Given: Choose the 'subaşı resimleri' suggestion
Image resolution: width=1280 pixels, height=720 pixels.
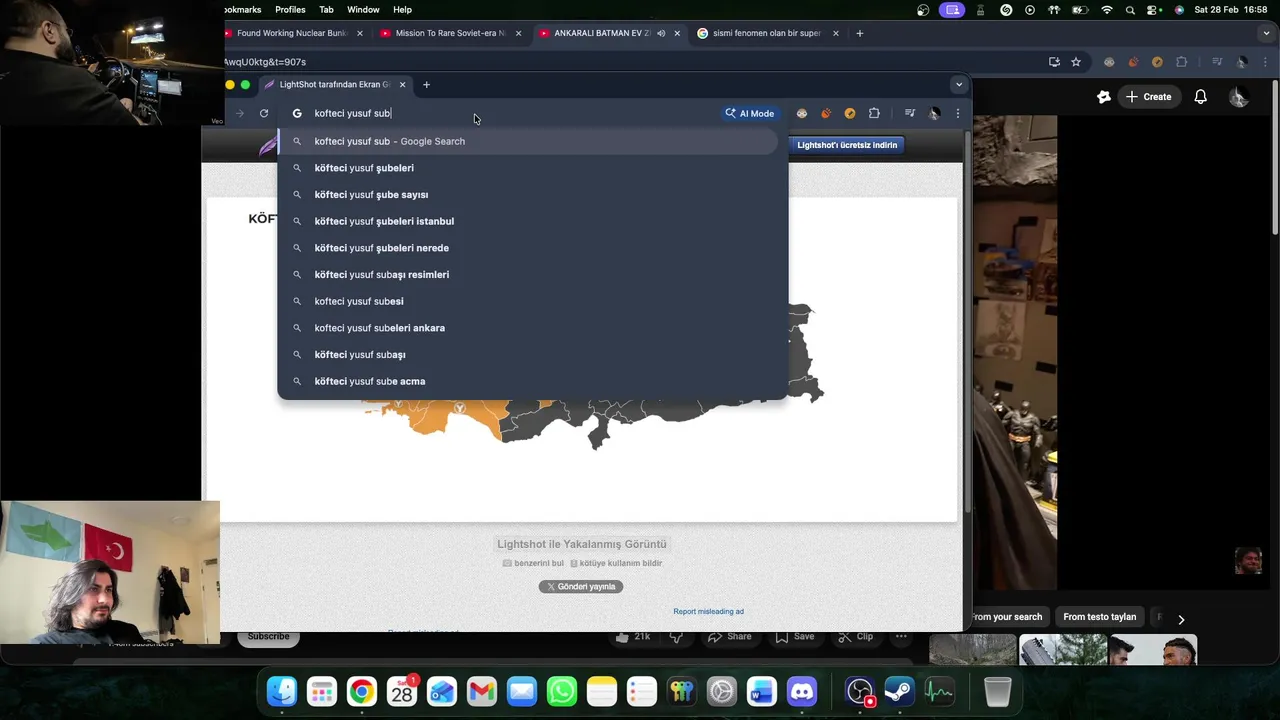Looking at the screenshot, I should click(532, 275).
